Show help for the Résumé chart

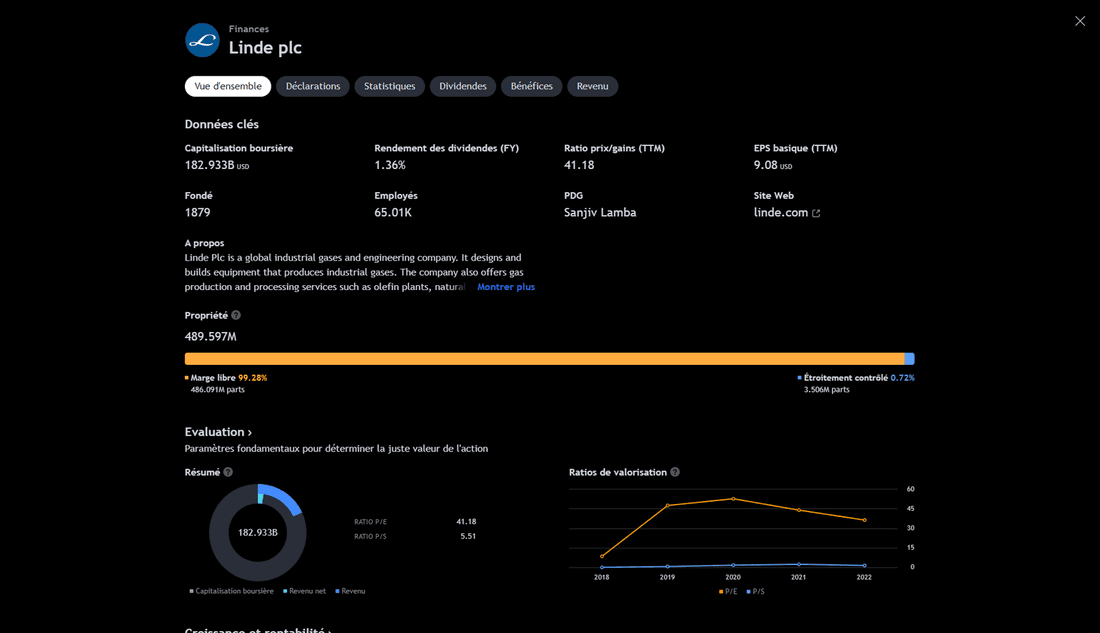click(228, 472)
